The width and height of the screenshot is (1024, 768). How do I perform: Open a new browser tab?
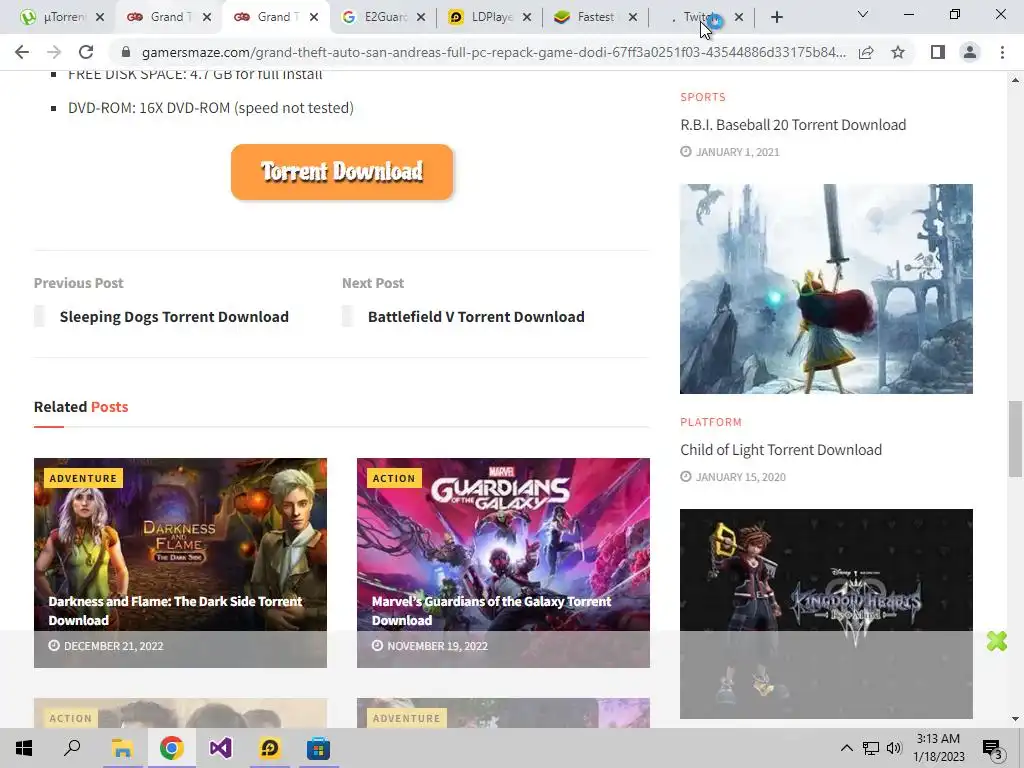click(776, 17)
